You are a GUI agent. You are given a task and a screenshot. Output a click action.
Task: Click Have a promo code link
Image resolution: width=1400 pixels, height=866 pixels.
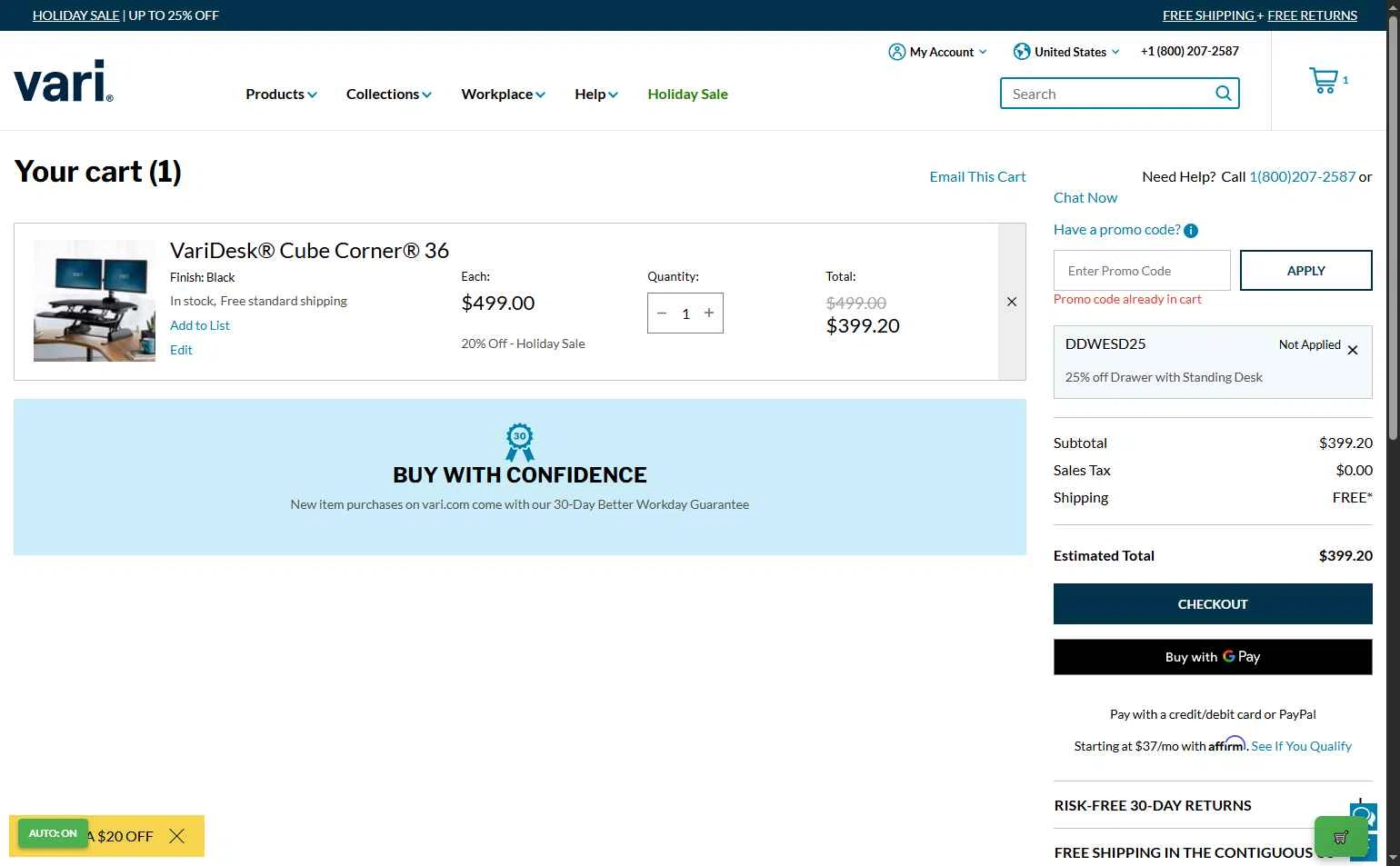coord(1116,230)
